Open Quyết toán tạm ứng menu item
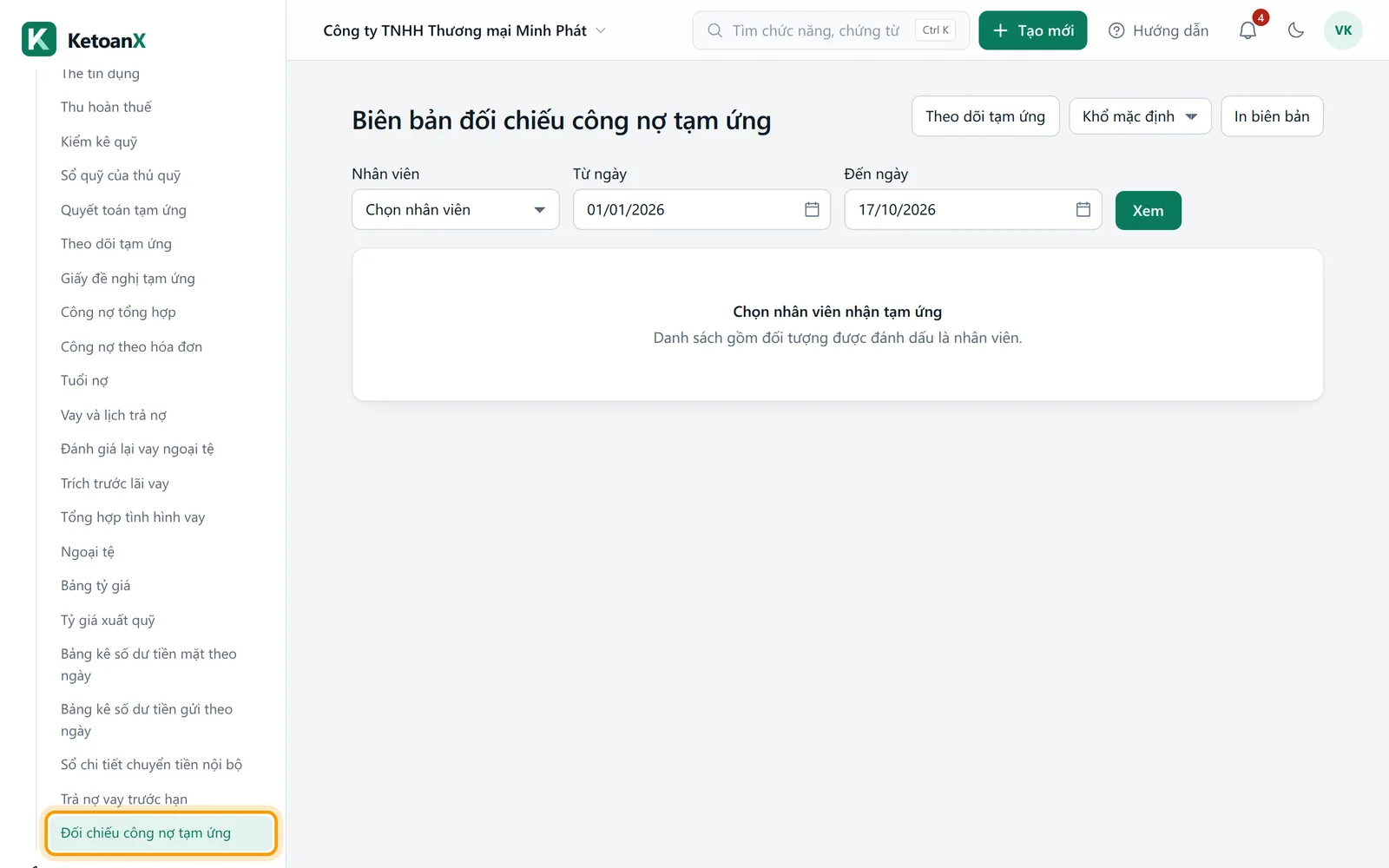The height and width of the screenshot is (868, 1389). pyautogui.click(x=123, y=210)
